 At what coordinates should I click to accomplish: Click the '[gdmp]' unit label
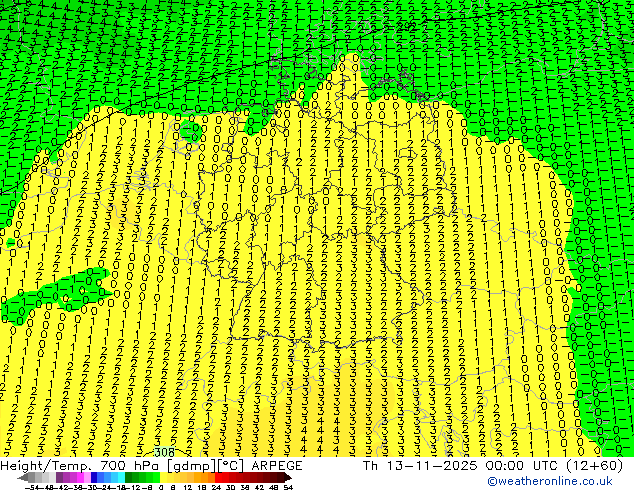pos(191,466)
